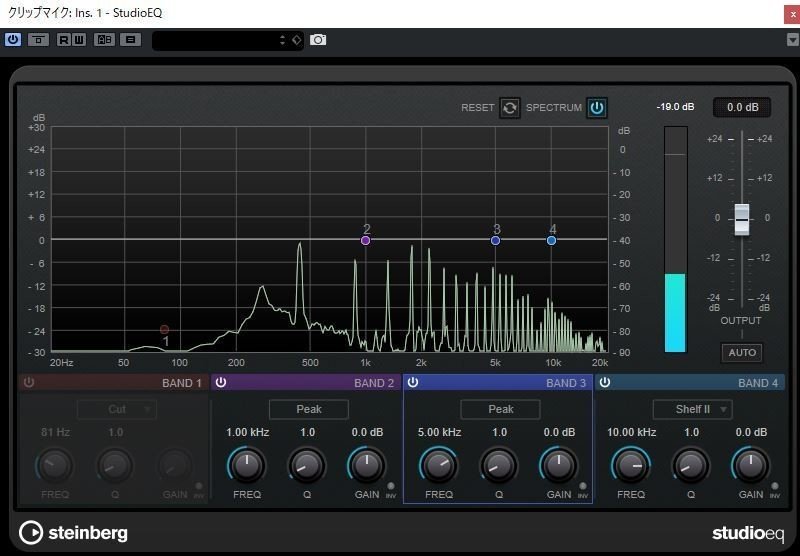Screen dimensions: 800x556
Task: Click Band 1 FREQ knob
Action: coord(55,465)
